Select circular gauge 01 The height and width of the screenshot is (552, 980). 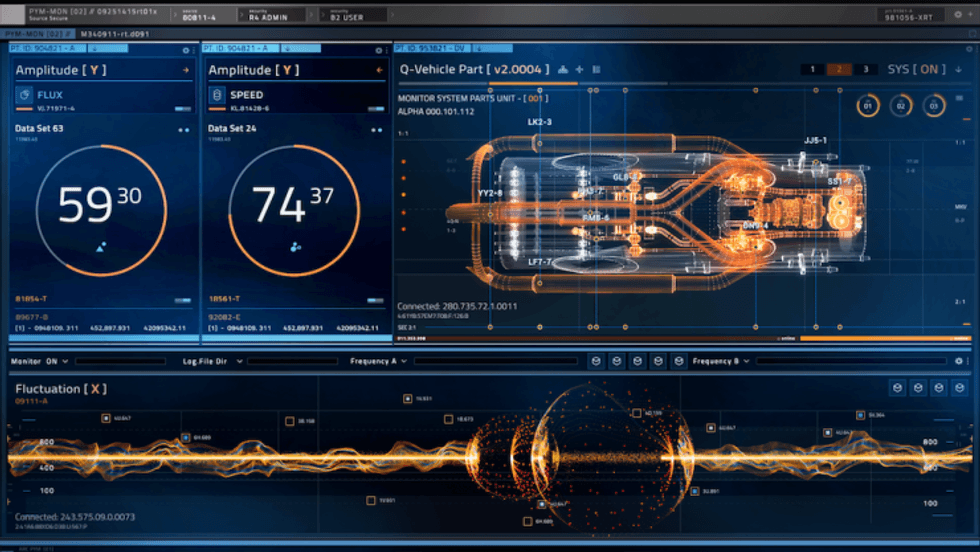[868, 106]
